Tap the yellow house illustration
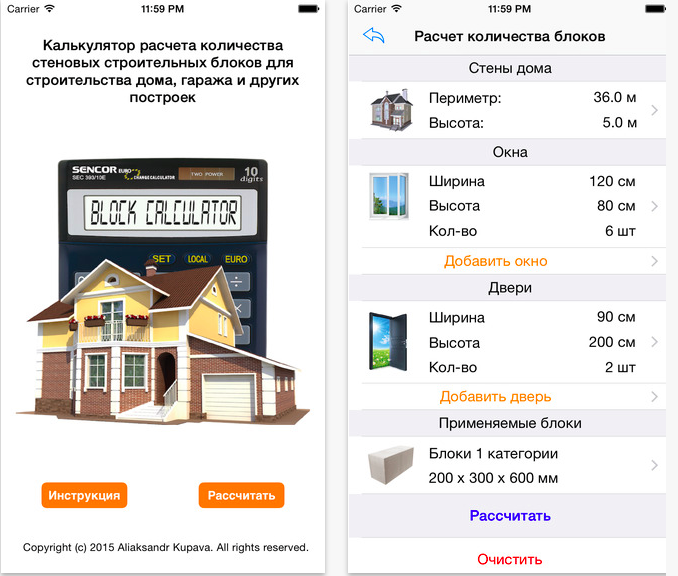The image size is (678, 576). click(x=163, y=341)
